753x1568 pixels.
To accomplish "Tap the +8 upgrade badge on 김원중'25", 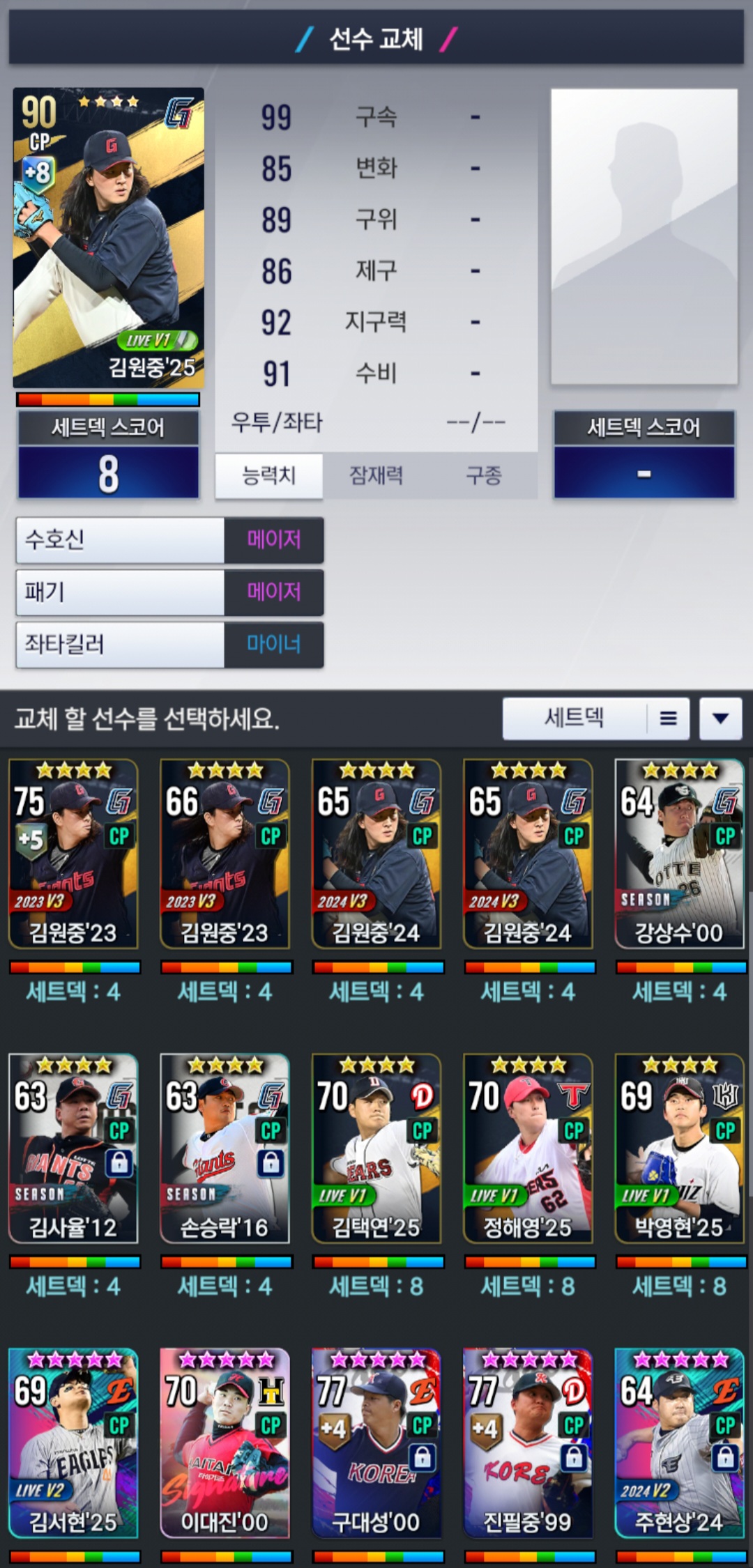I will tap(38, 172).
